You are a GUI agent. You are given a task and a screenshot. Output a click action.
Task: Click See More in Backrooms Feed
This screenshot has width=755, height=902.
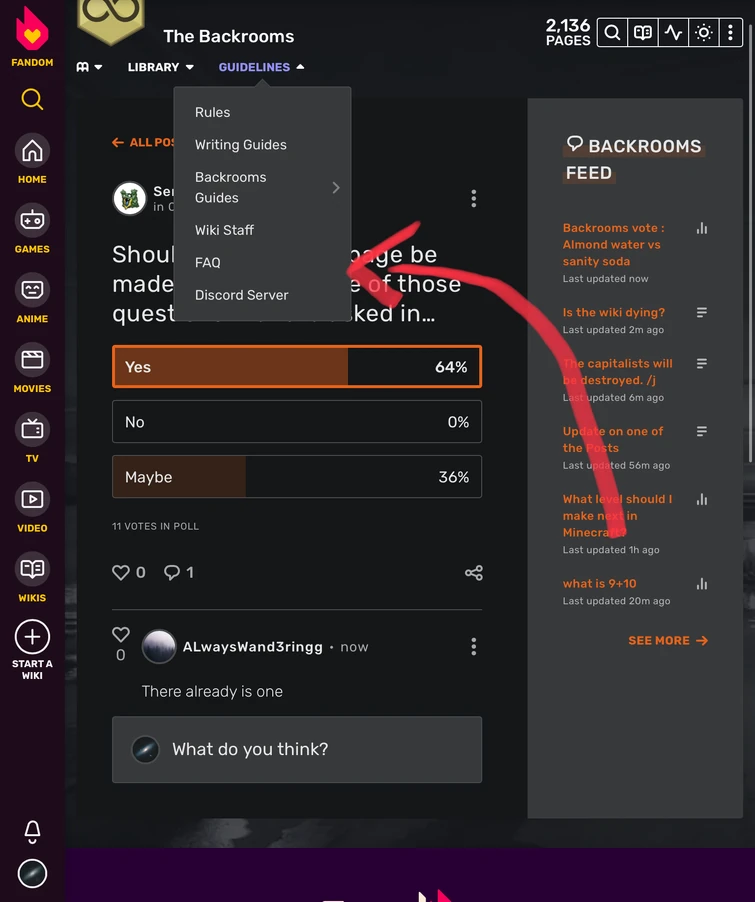click(667, 640)
